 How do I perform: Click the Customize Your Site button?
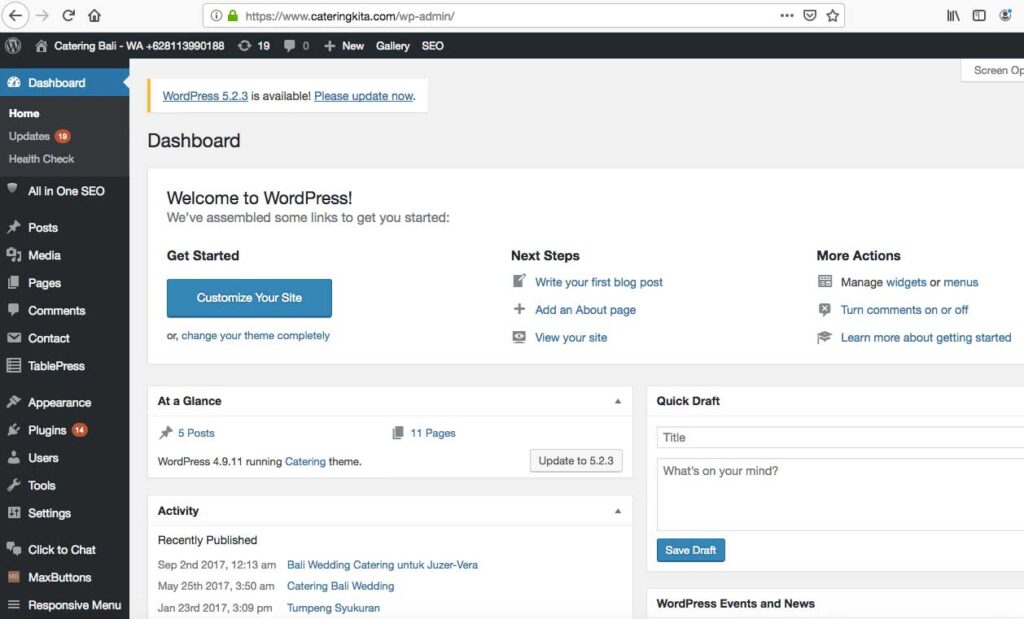(249, 297)
